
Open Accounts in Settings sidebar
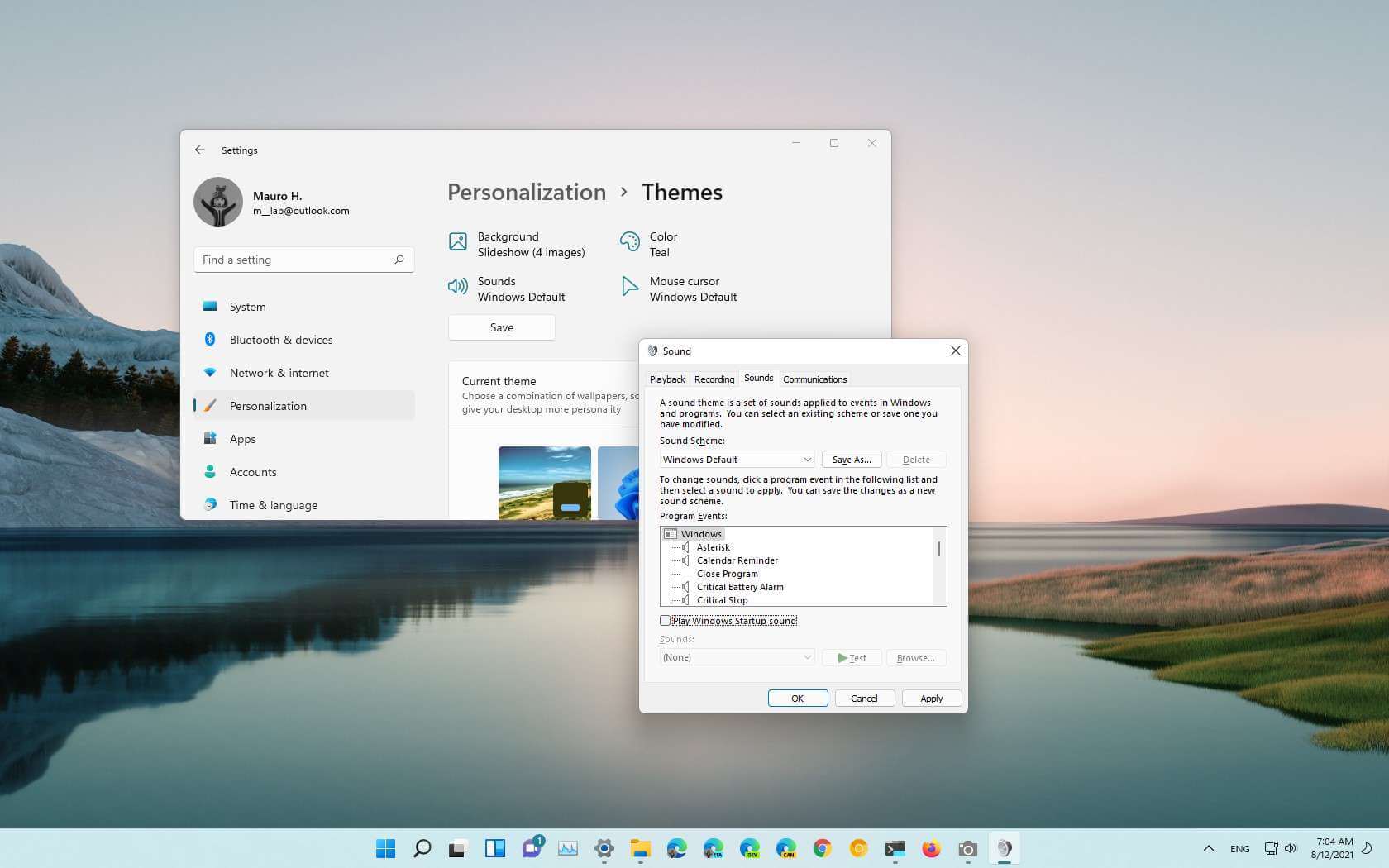coord(304,472)
